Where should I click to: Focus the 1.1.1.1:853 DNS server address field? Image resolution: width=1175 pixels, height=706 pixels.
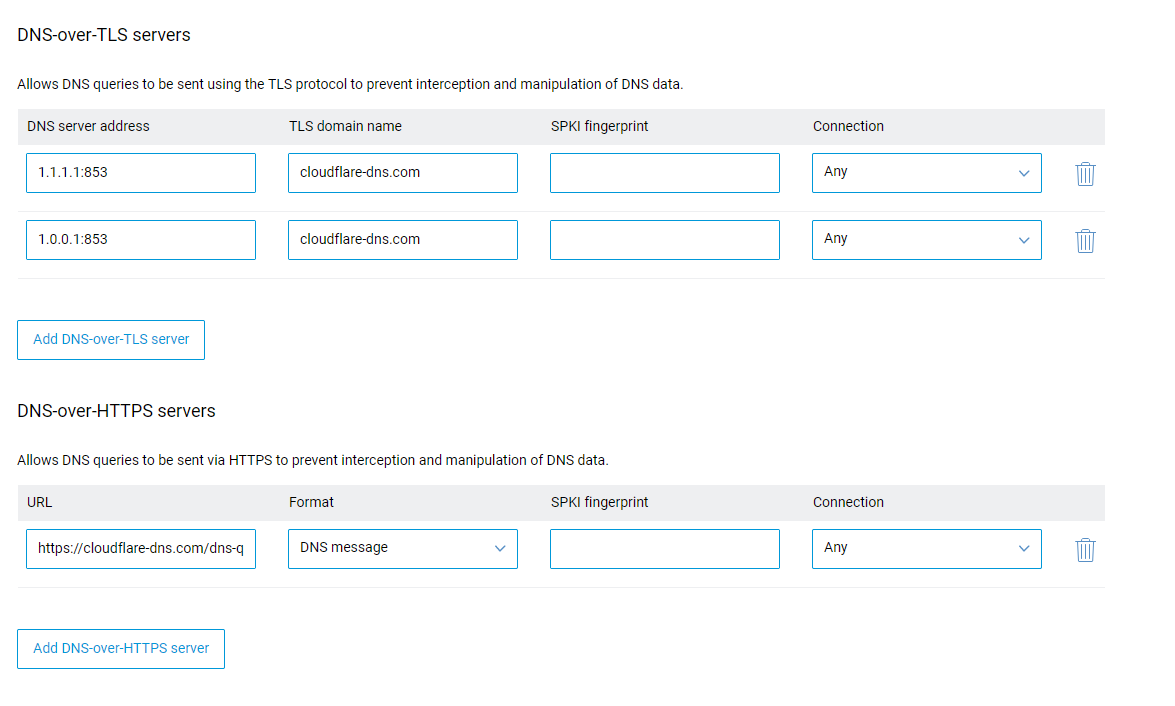[x=141, y=173]
